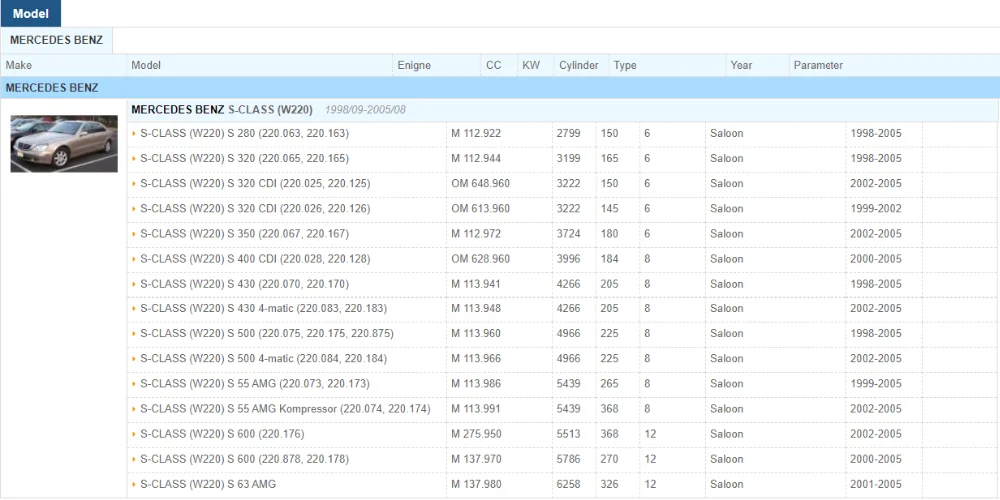Click the 326 KW value
Screen dimensions: 1000x500
coord(609,485)
